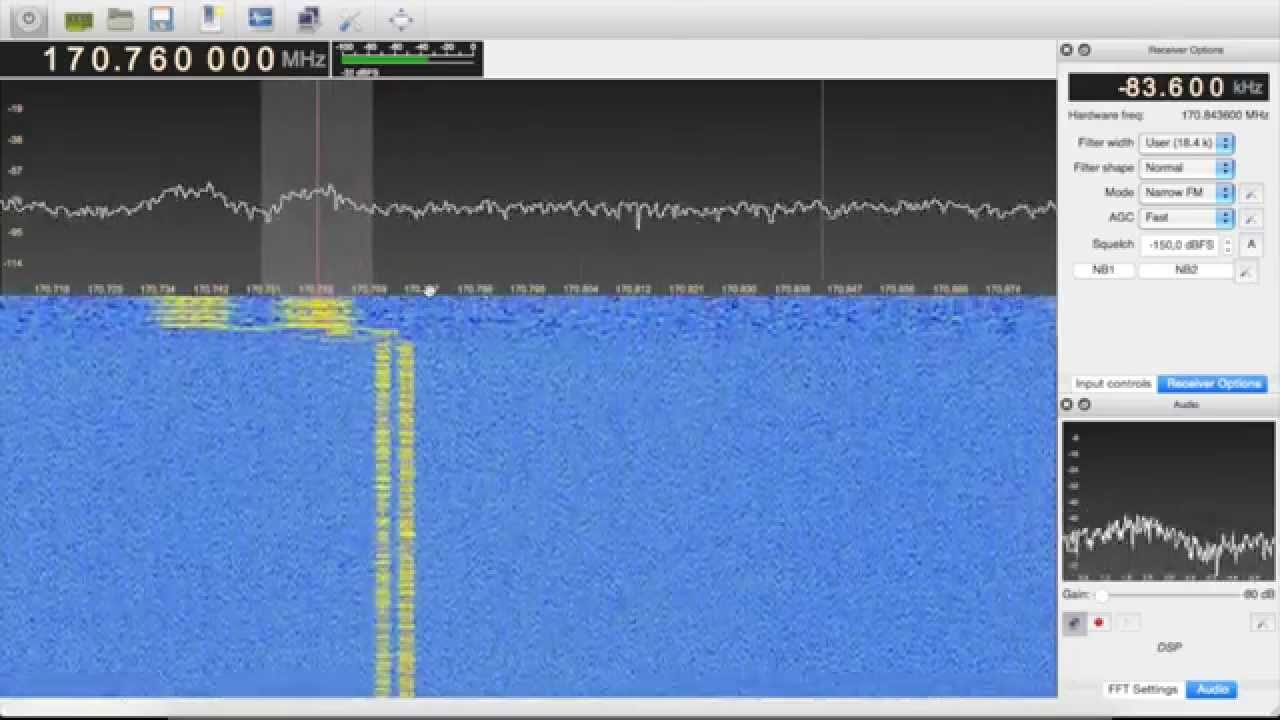Open the Mode dropdown showing Narrow FM
The width and height of the screenshot is (1280, 720).
point(1186,192)
